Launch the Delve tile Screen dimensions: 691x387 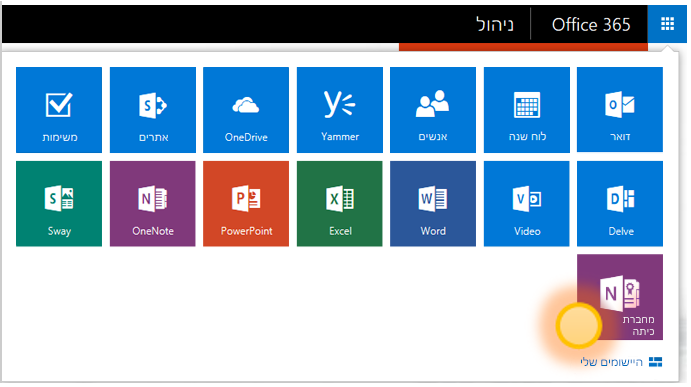(620, 204)
